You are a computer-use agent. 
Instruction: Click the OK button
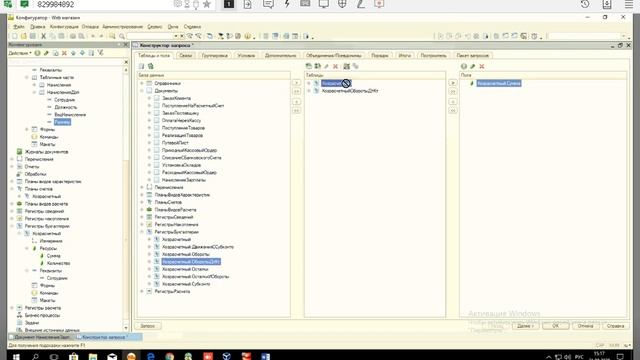556,326
